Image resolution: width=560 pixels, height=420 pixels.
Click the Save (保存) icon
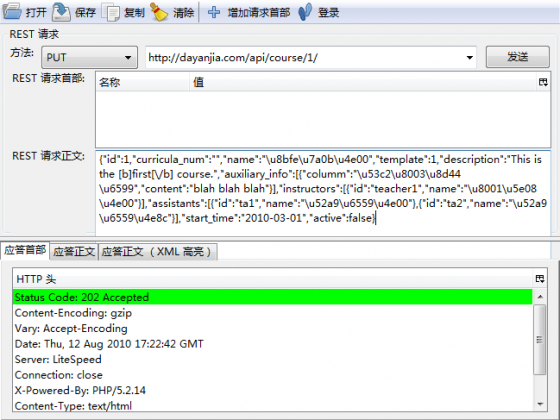61,12
